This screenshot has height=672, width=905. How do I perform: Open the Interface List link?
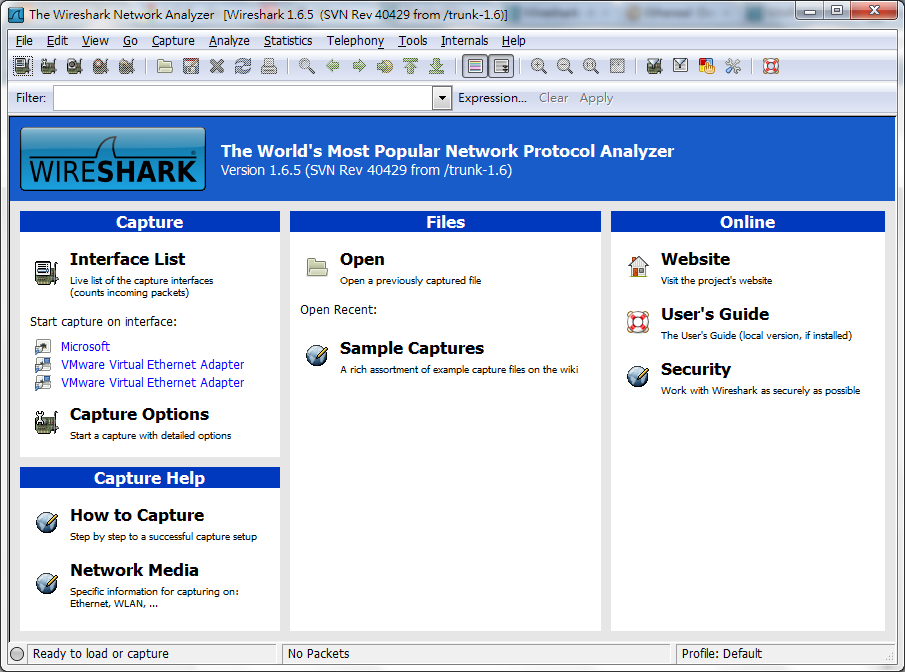(128, 259)
